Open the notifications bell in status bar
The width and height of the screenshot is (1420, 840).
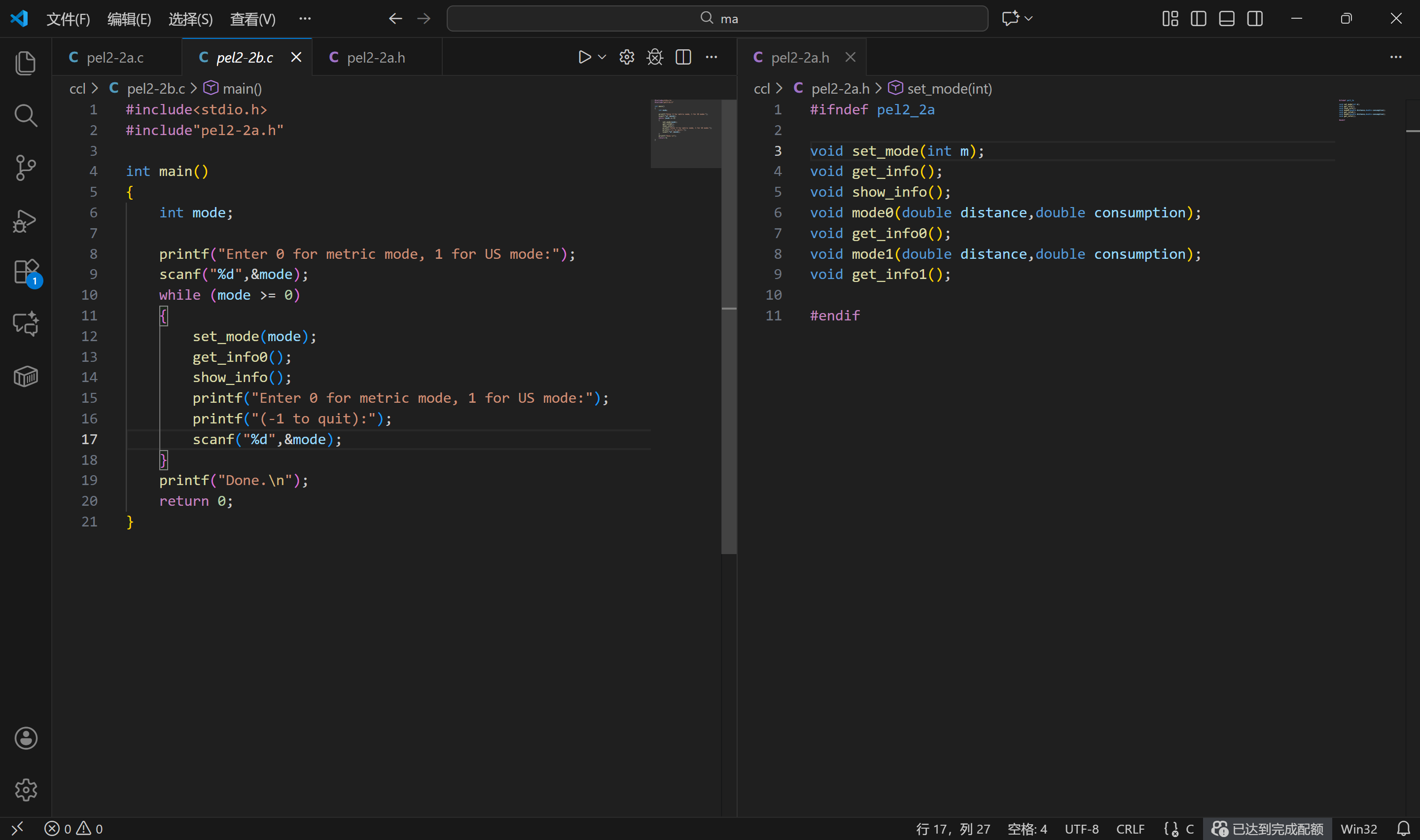pos(1403,829)
